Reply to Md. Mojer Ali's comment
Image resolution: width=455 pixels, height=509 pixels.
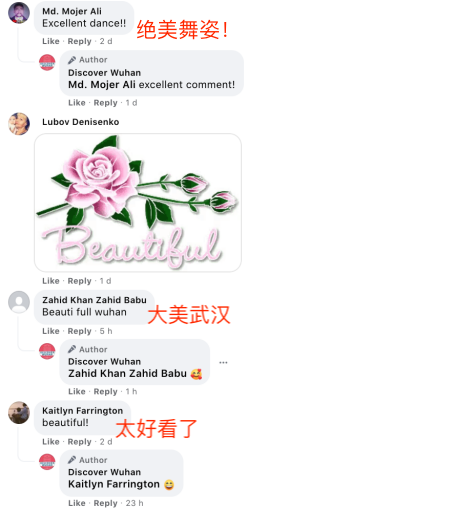(x=79, y=41)
